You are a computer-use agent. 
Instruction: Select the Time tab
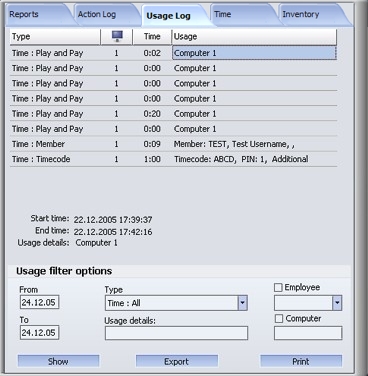point(223,14)
